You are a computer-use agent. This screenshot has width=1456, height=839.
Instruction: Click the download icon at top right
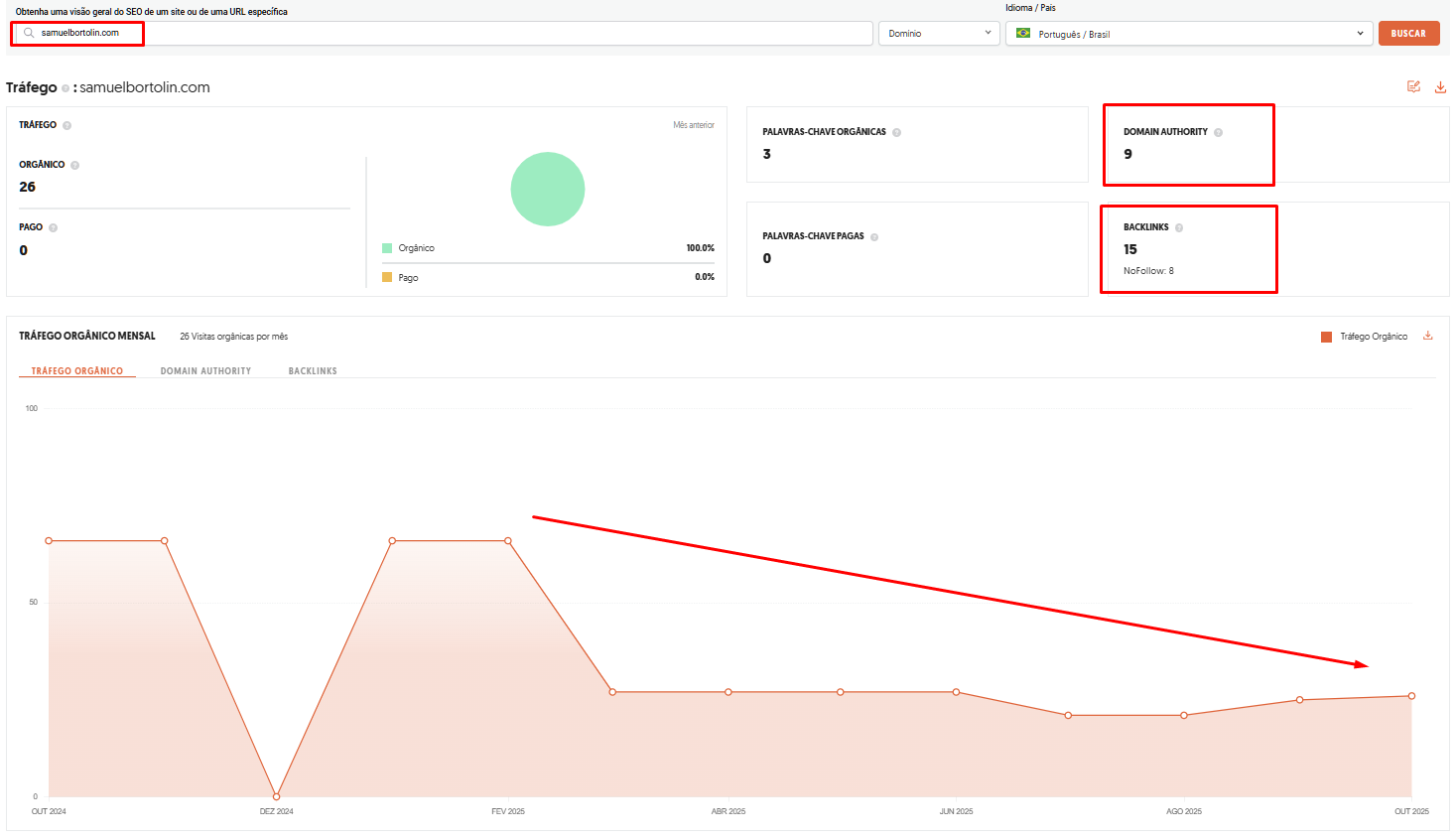coord(1440,87)
